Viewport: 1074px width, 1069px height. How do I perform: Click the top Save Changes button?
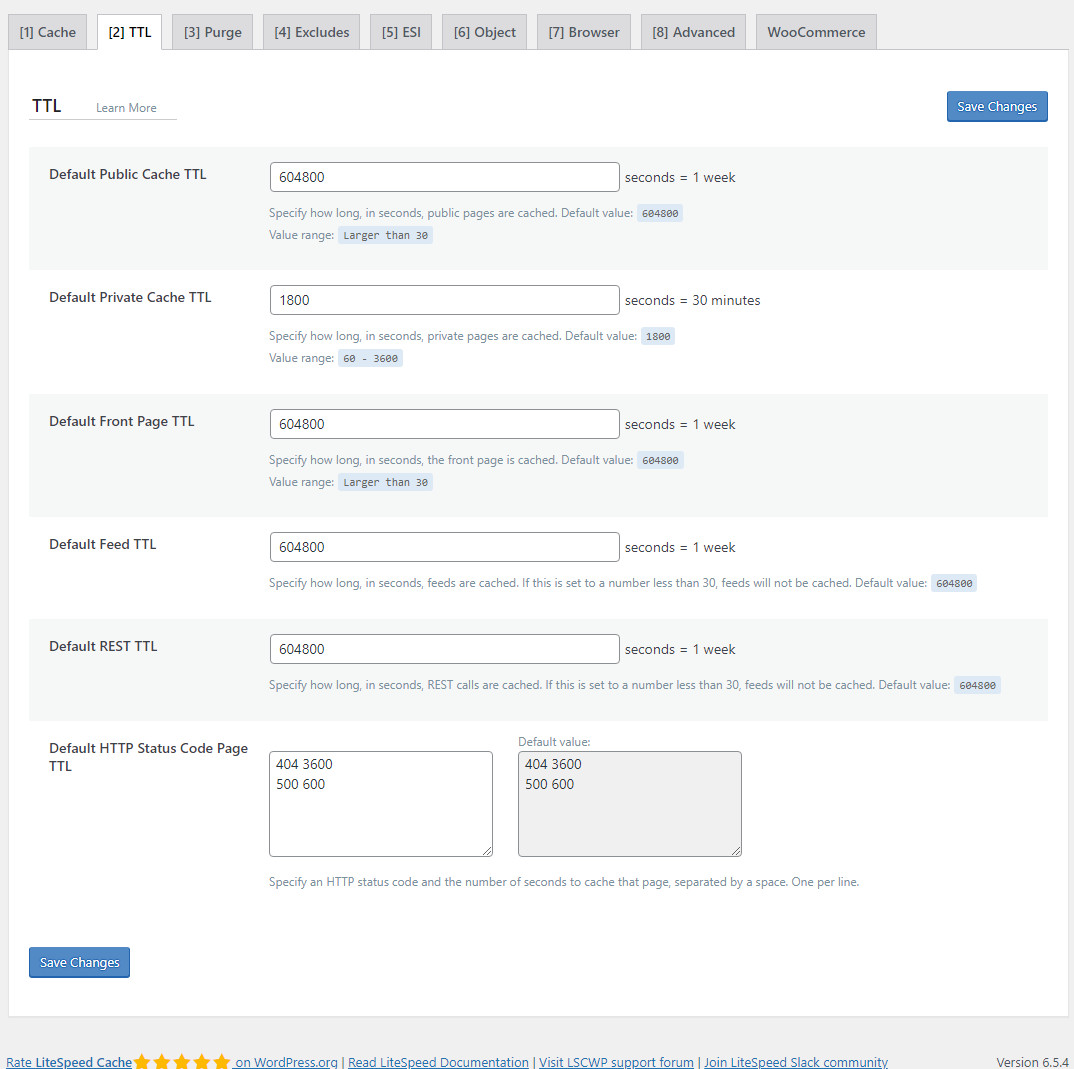tap(997, 106)
